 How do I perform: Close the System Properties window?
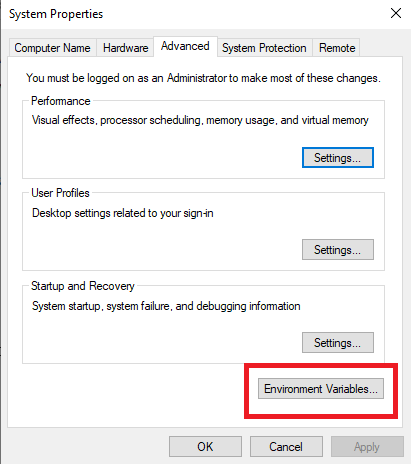point(396,13)
